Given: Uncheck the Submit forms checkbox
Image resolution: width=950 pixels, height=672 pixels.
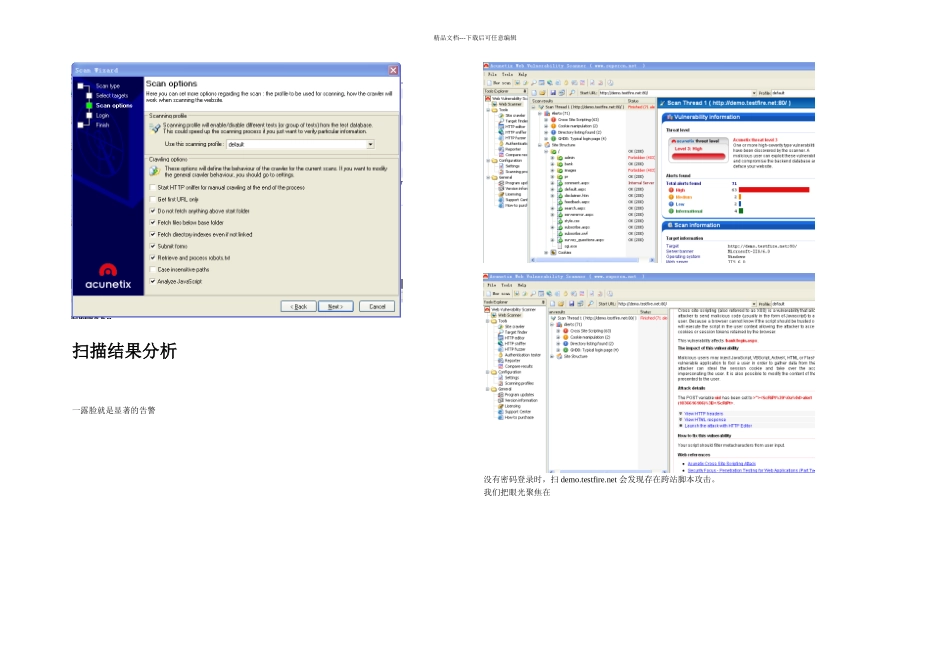Looking at the screenshot, I should [x=153, y=246].
